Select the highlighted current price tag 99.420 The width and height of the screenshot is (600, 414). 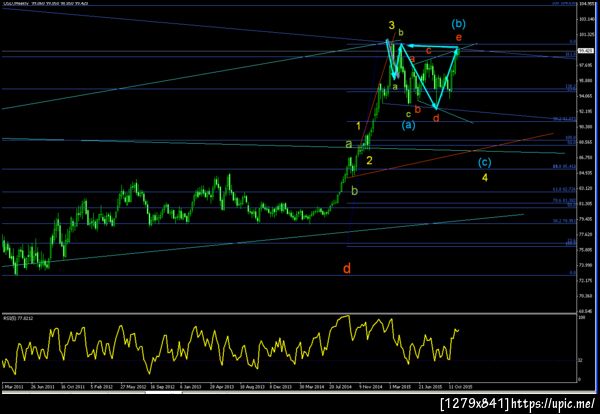(x=584, y=51)
